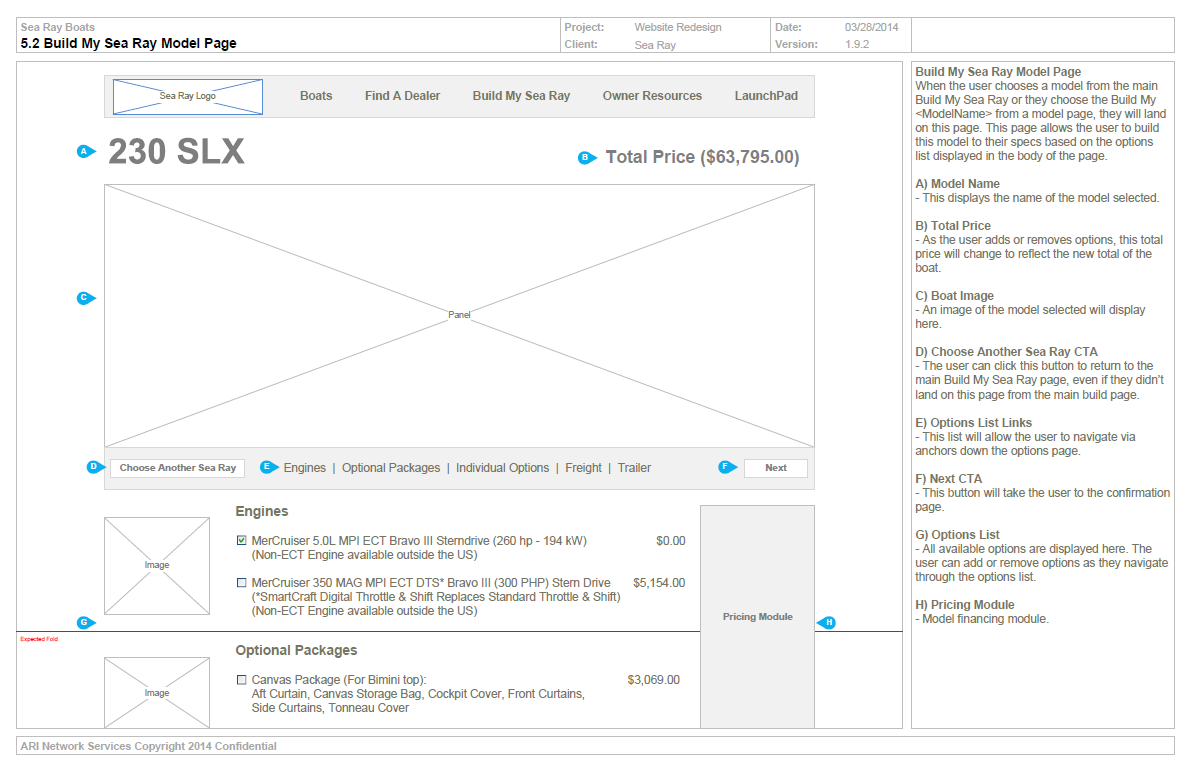Open LaunchPad from the navigation bar
The image size is (1191, 769).
click(766, 96)
